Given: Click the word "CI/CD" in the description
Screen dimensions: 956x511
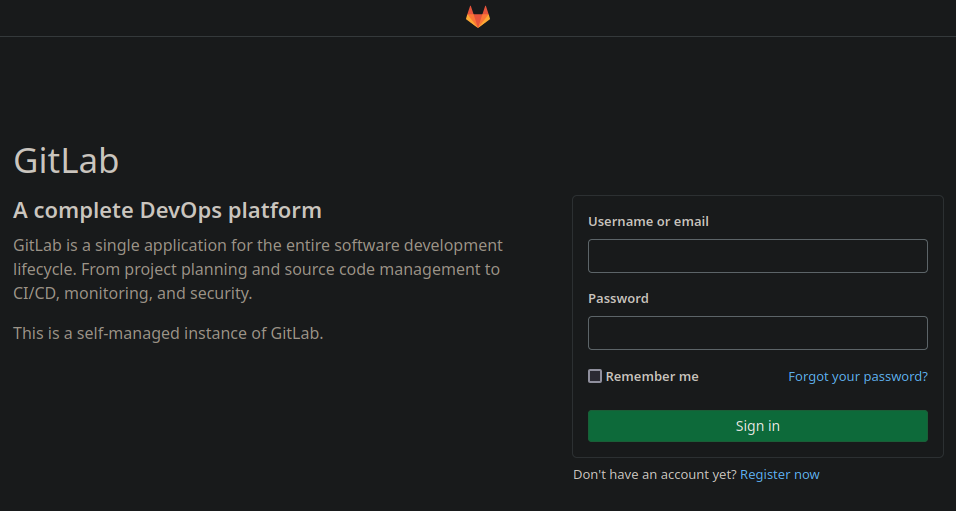Looking at the screenshot, I should [34, 294].
